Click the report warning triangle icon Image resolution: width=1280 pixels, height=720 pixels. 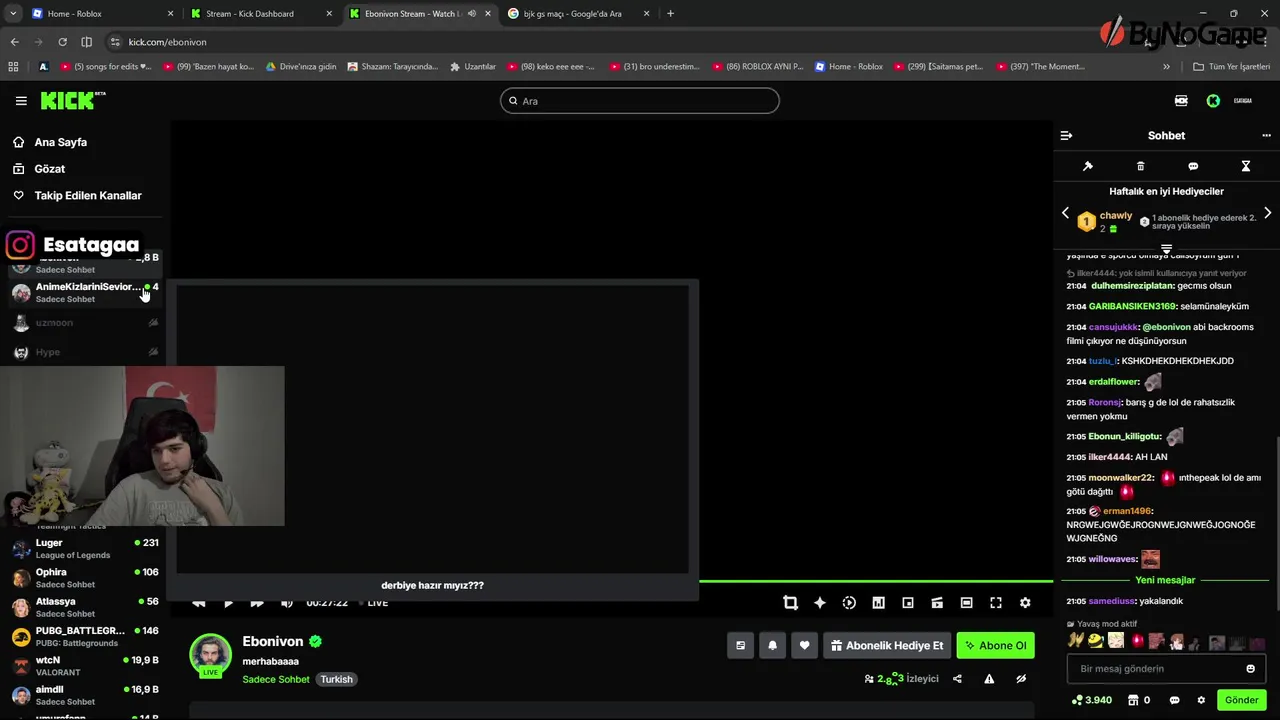click(989, 679)
